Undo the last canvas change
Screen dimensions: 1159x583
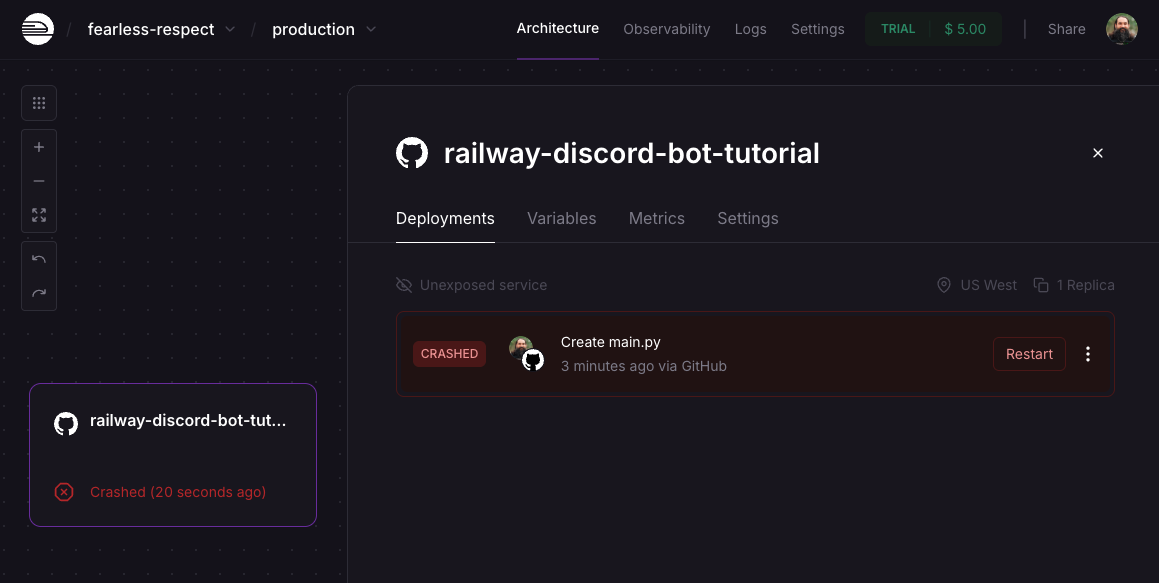(x=39, y=259)
